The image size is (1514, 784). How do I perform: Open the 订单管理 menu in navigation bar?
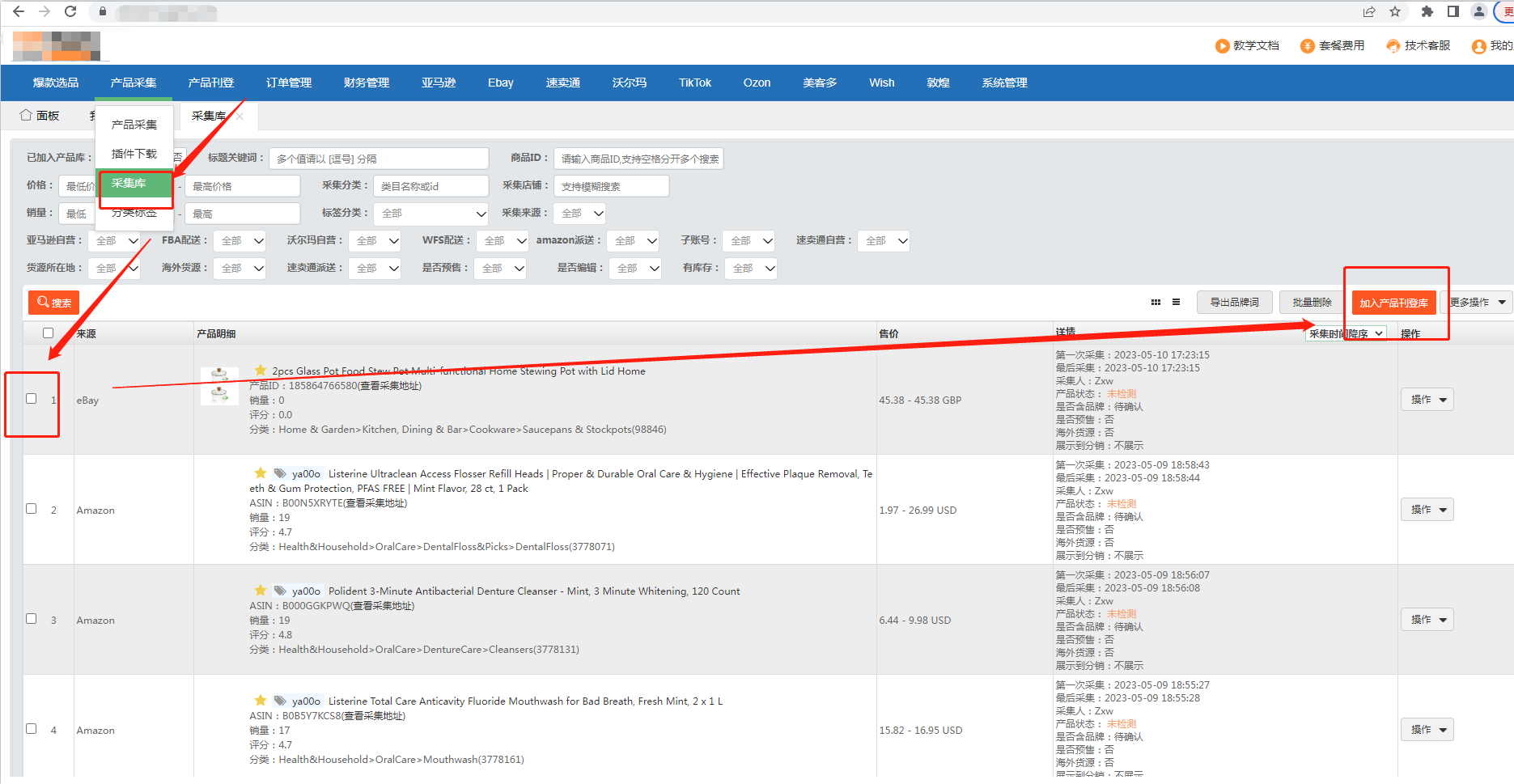[x=288, y=83]
